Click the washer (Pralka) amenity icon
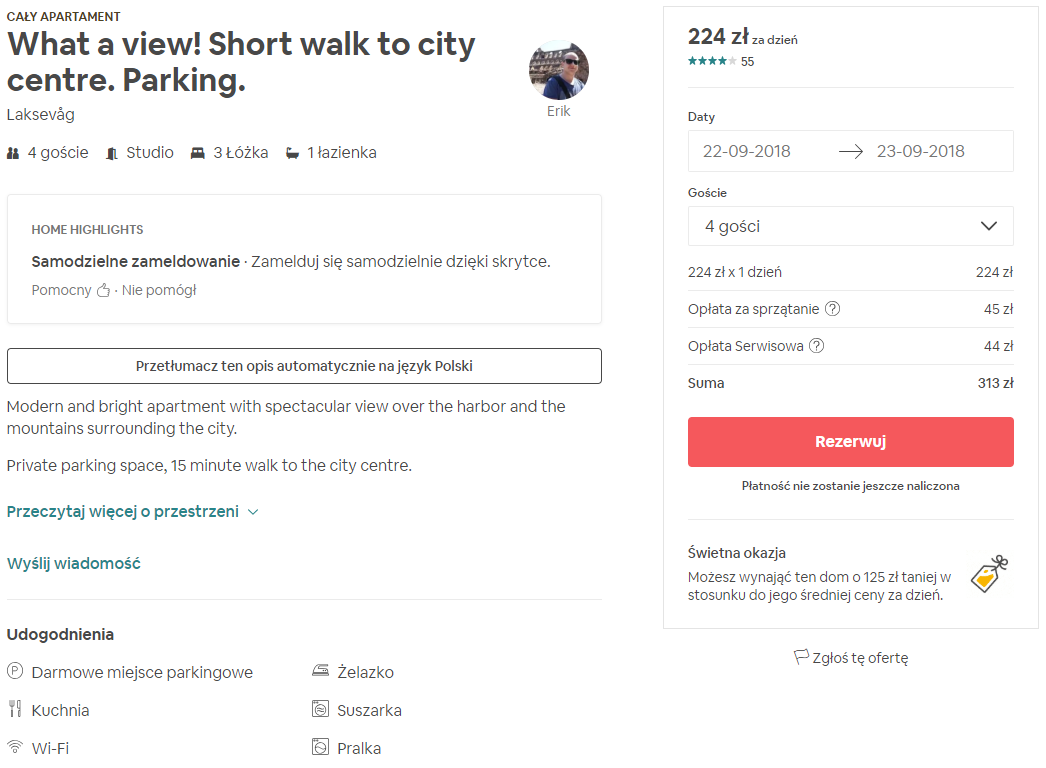The image size is (1046, 768). click(x=322, y=747)
